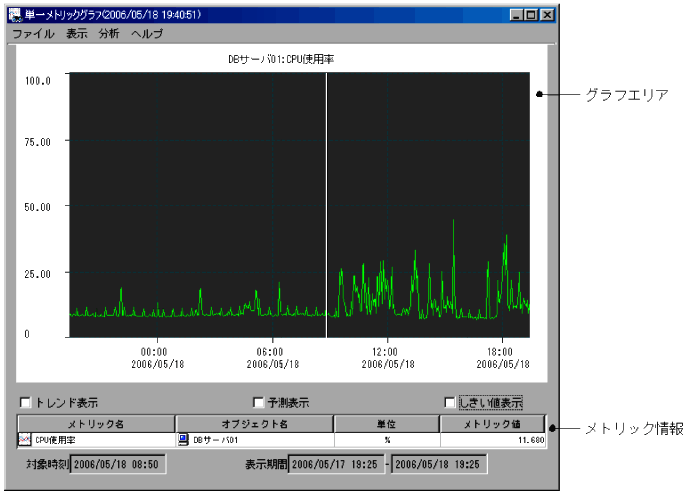Click the 対象時刻 field 2006/05/18 08:50
Screen dimensions: 688x494
118,464
